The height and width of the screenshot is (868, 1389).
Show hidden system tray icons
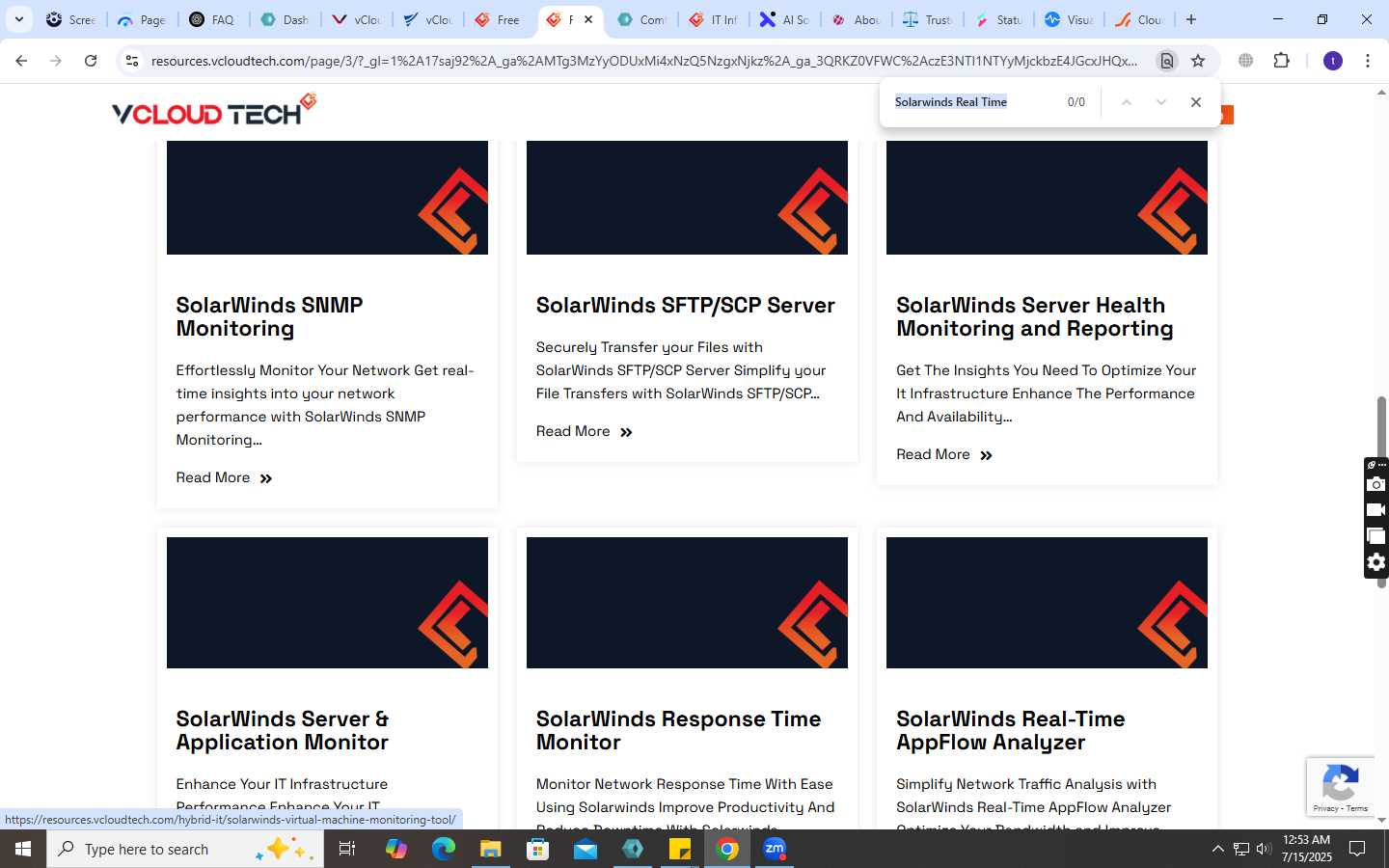1217,849
